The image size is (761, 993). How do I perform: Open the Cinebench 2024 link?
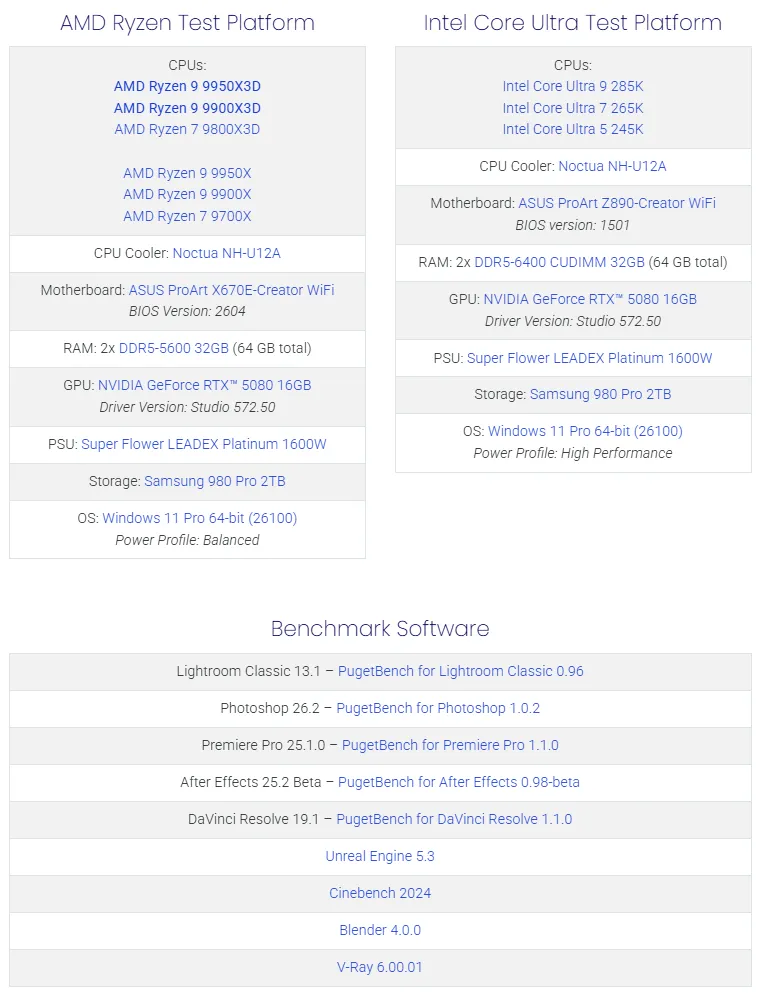click(380, 893)
